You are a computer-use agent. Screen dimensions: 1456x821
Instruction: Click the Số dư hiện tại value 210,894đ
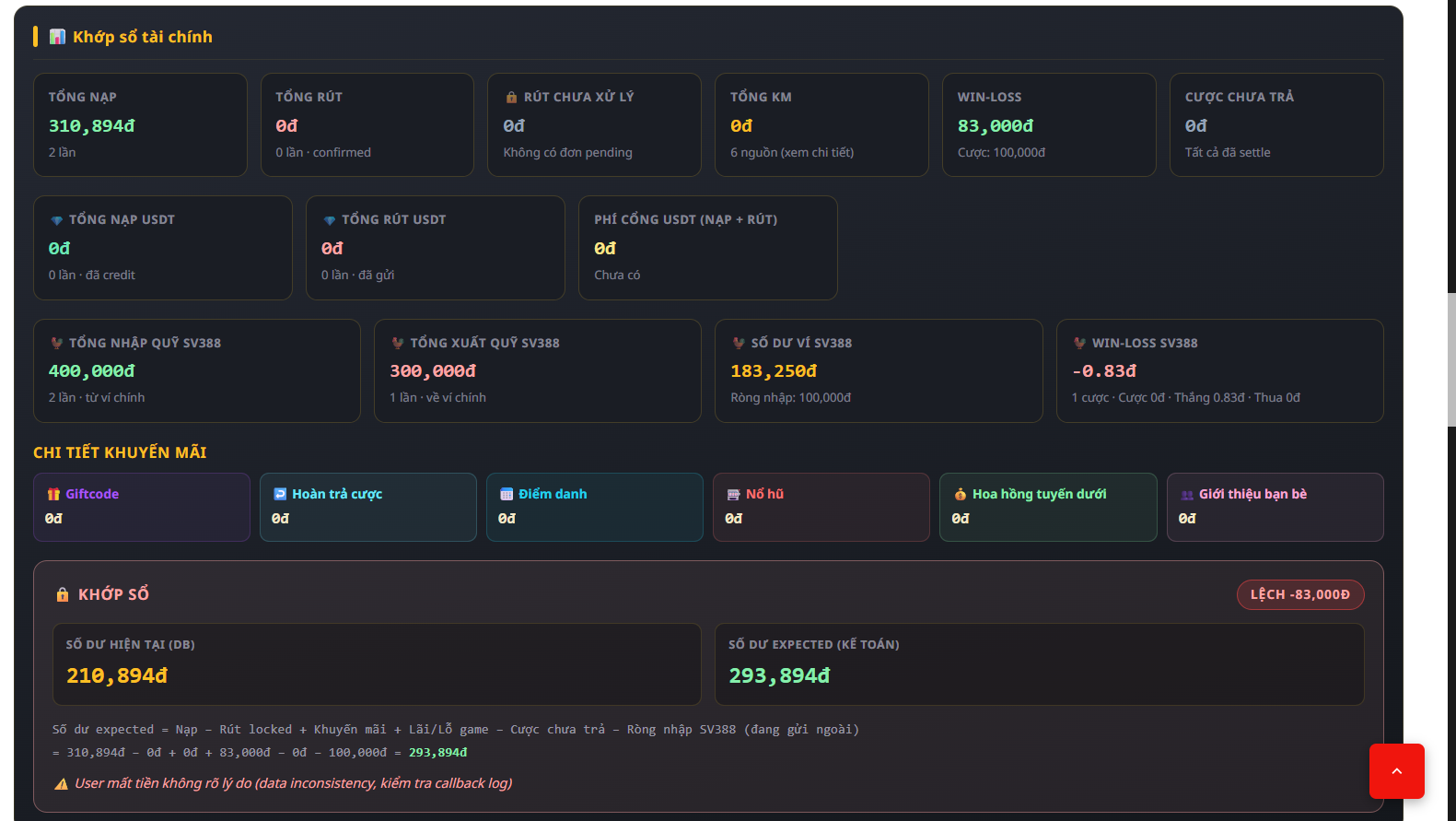coord(117,676)
